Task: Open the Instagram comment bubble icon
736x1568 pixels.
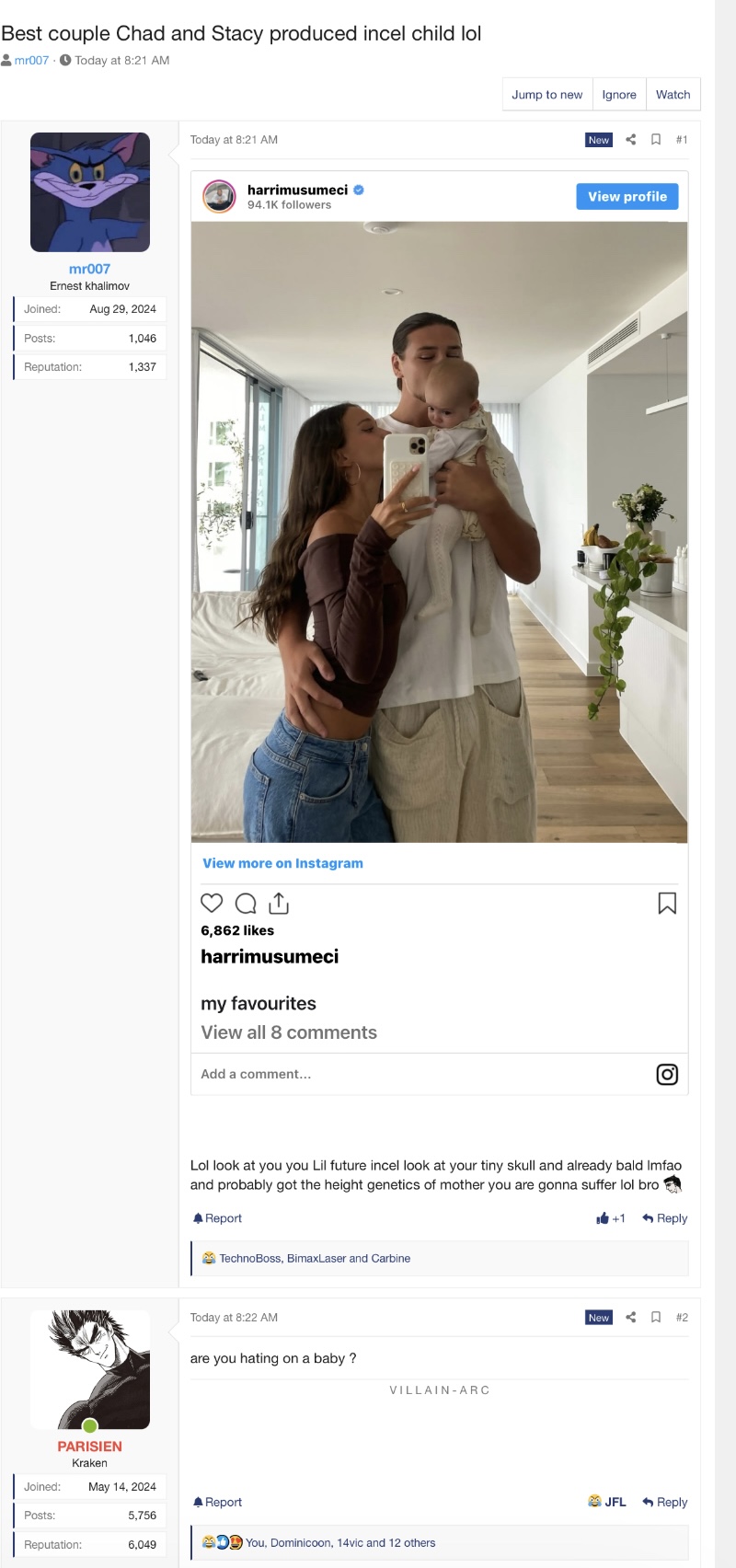Action: coord(246,903)
